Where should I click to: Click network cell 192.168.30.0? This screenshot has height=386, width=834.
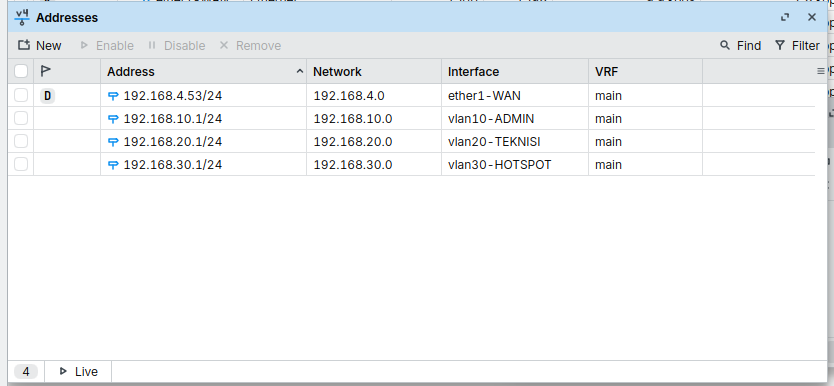[374, 165]
